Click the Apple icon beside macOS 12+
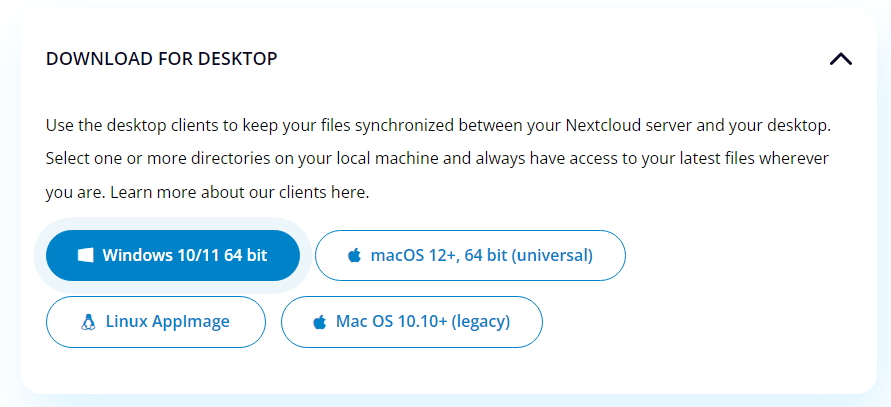Screen dimensions: 891x407 pos(355,255)
